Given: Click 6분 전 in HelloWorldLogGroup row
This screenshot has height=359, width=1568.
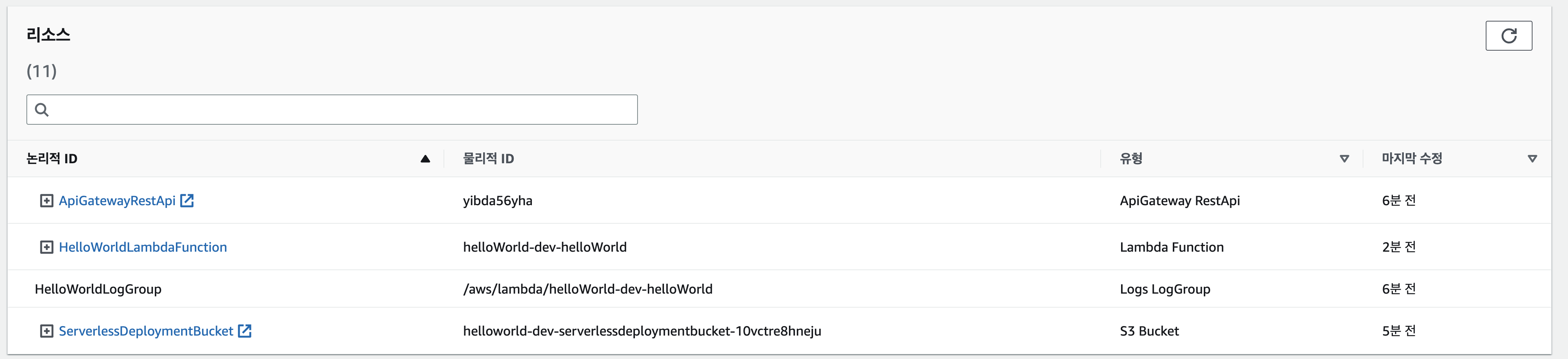Looking at the screenshot, I should (1399, 289).
